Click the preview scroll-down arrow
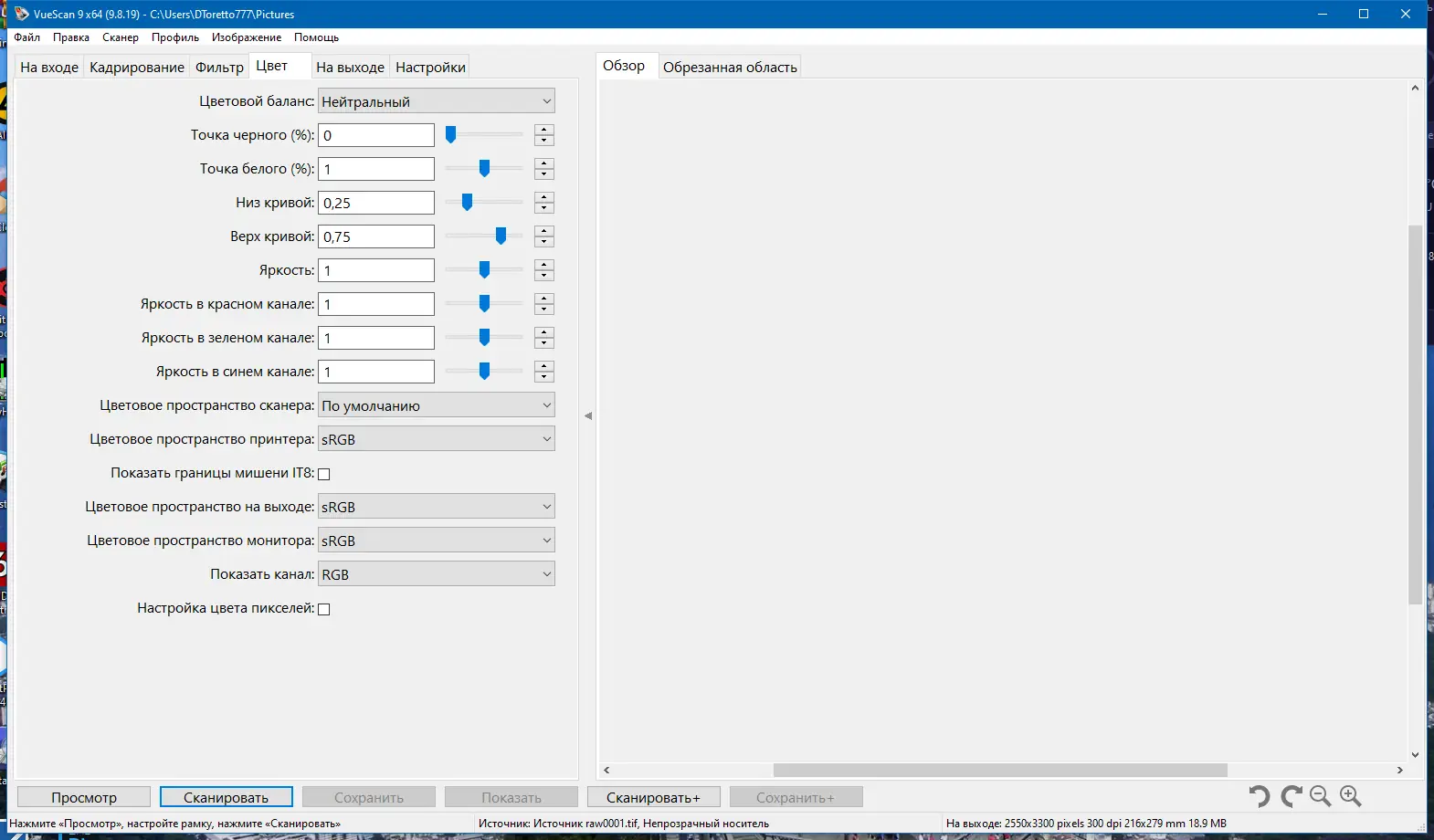The width and height of the screenshot is (1434, 840). coord(1415,755)
